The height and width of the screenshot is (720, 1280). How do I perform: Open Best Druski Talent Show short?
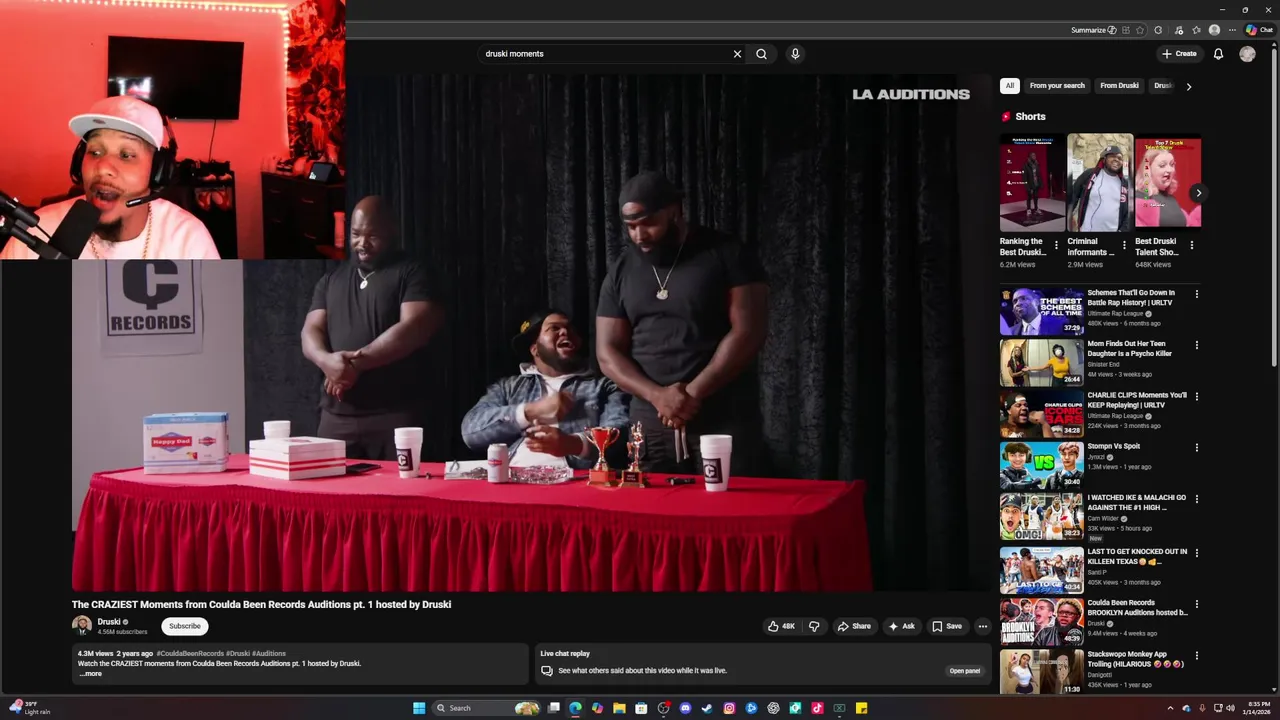pyautogui.click(x=1168, y=182)
